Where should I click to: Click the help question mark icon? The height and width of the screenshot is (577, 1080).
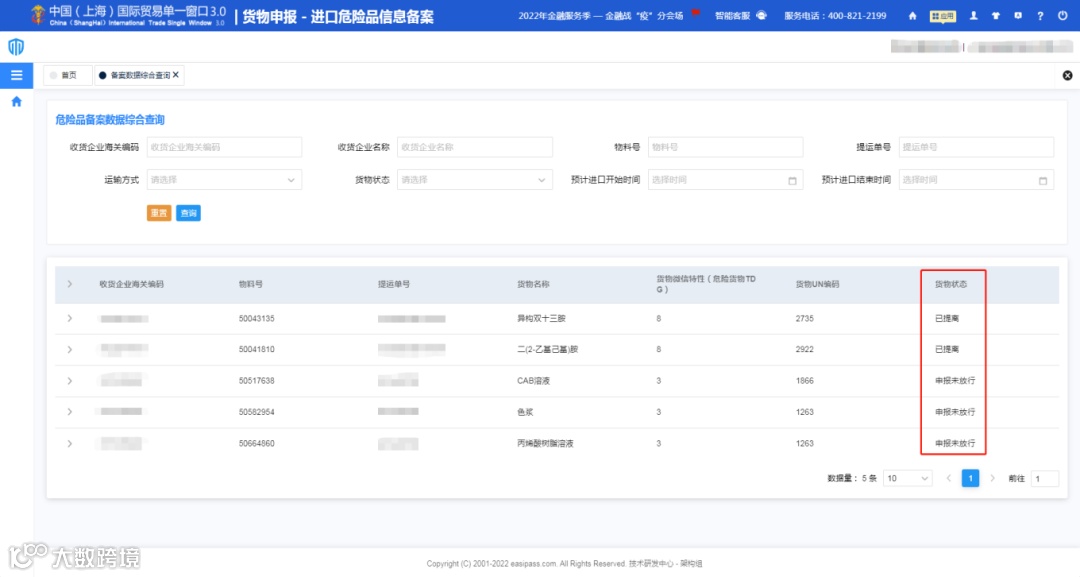coord(1041,16)
